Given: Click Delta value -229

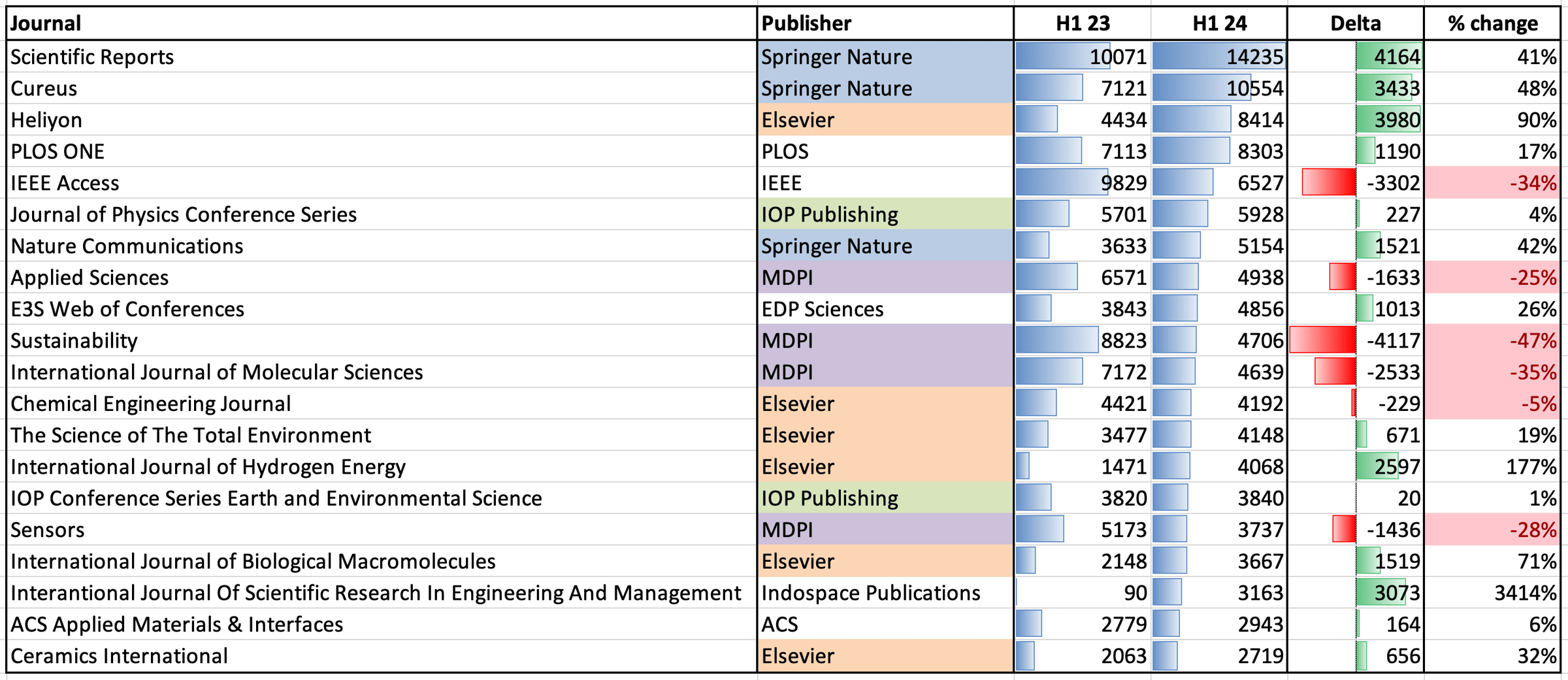Looking at the screenshot, I should coord(1356,404).
